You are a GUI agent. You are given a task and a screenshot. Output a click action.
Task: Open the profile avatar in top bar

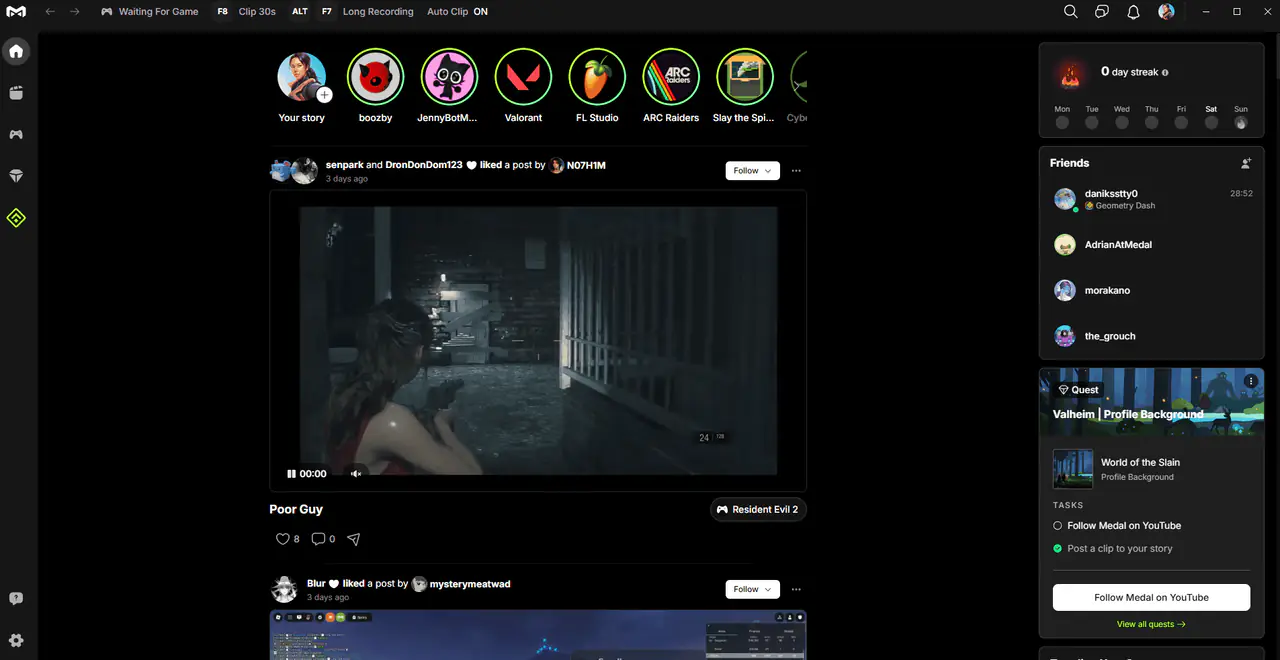pyautogui.click(x=1166, y=12)
